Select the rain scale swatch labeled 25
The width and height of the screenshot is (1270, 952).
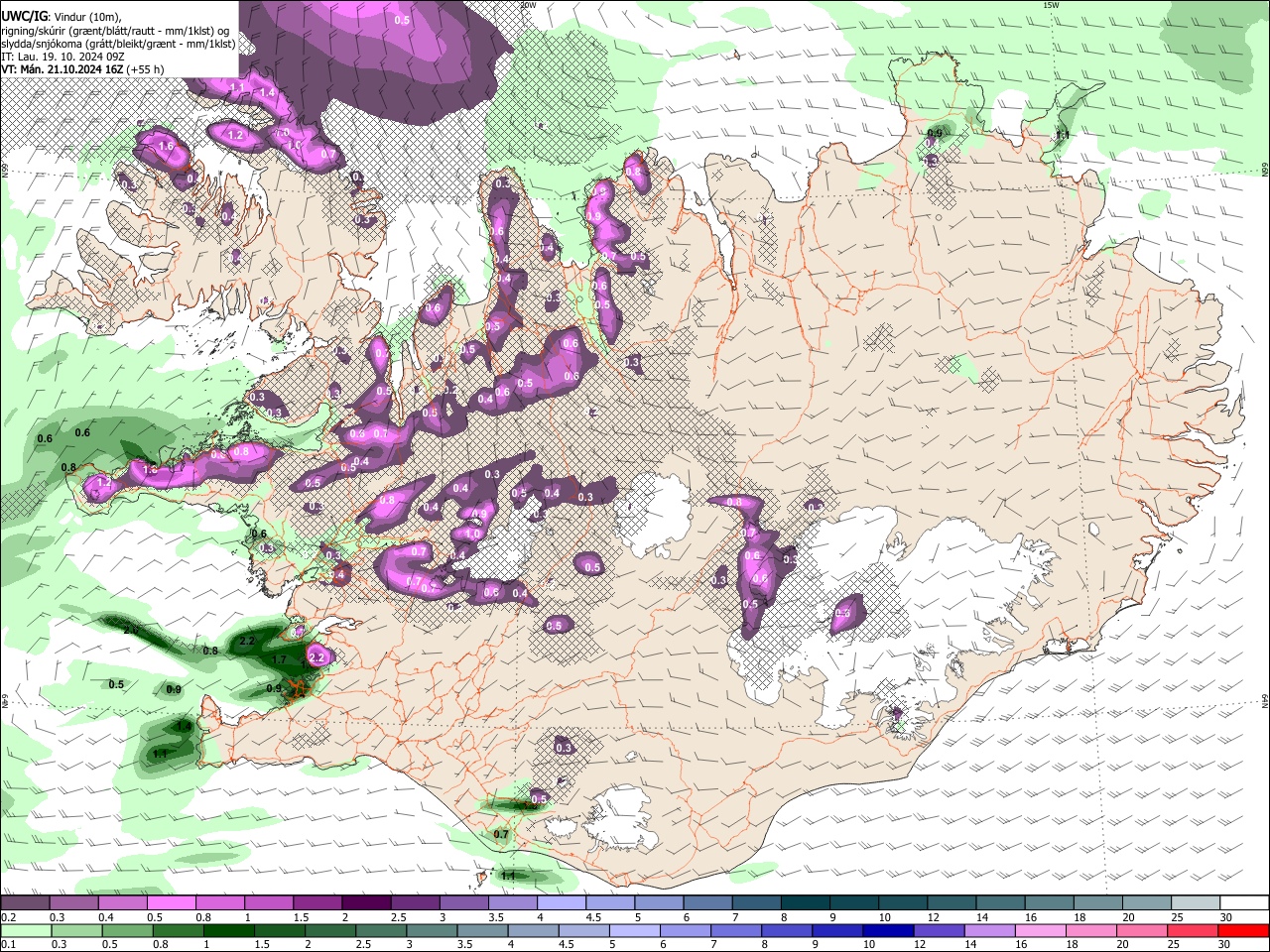coord(1194,930)
